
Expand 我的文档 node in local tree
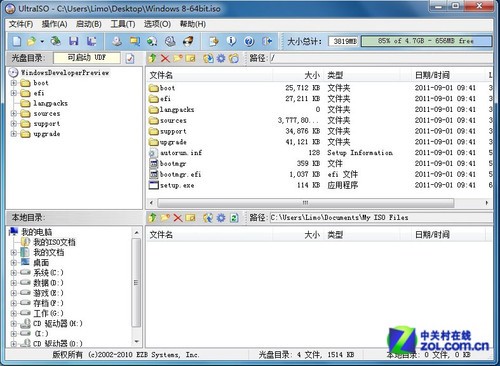14,252
